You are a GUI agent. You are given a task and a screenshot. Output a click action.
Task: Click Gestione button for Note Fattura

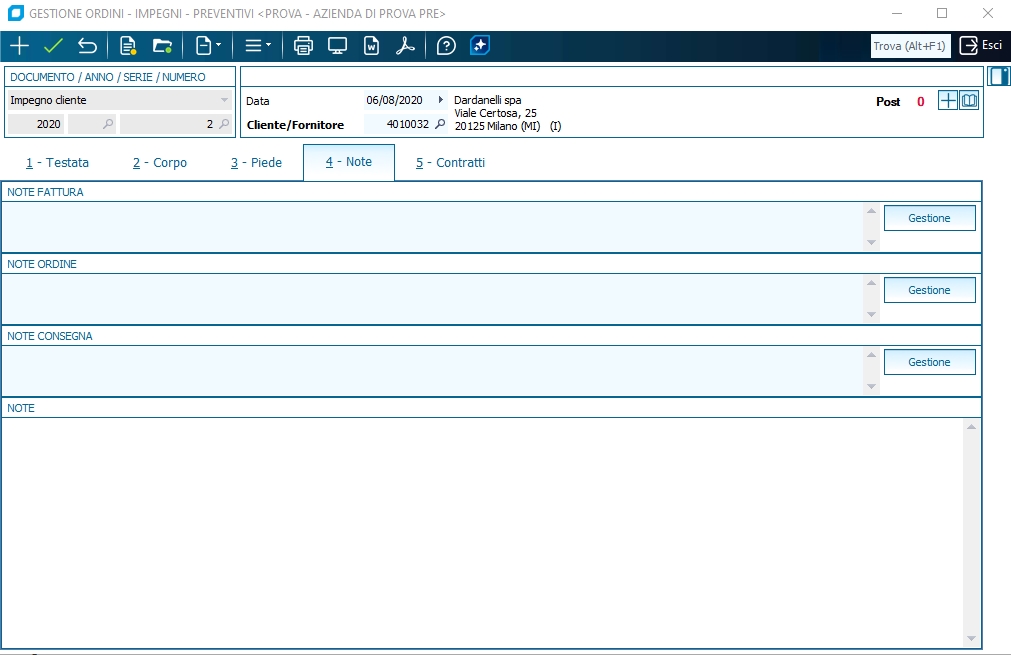point(929,218)
